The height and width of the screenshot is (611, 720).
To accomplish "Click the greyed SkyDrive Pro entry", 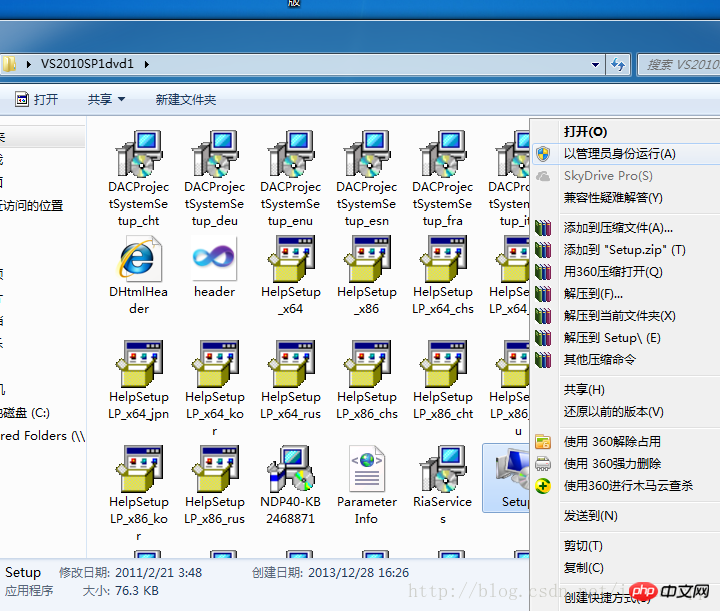I will (608, 176).
